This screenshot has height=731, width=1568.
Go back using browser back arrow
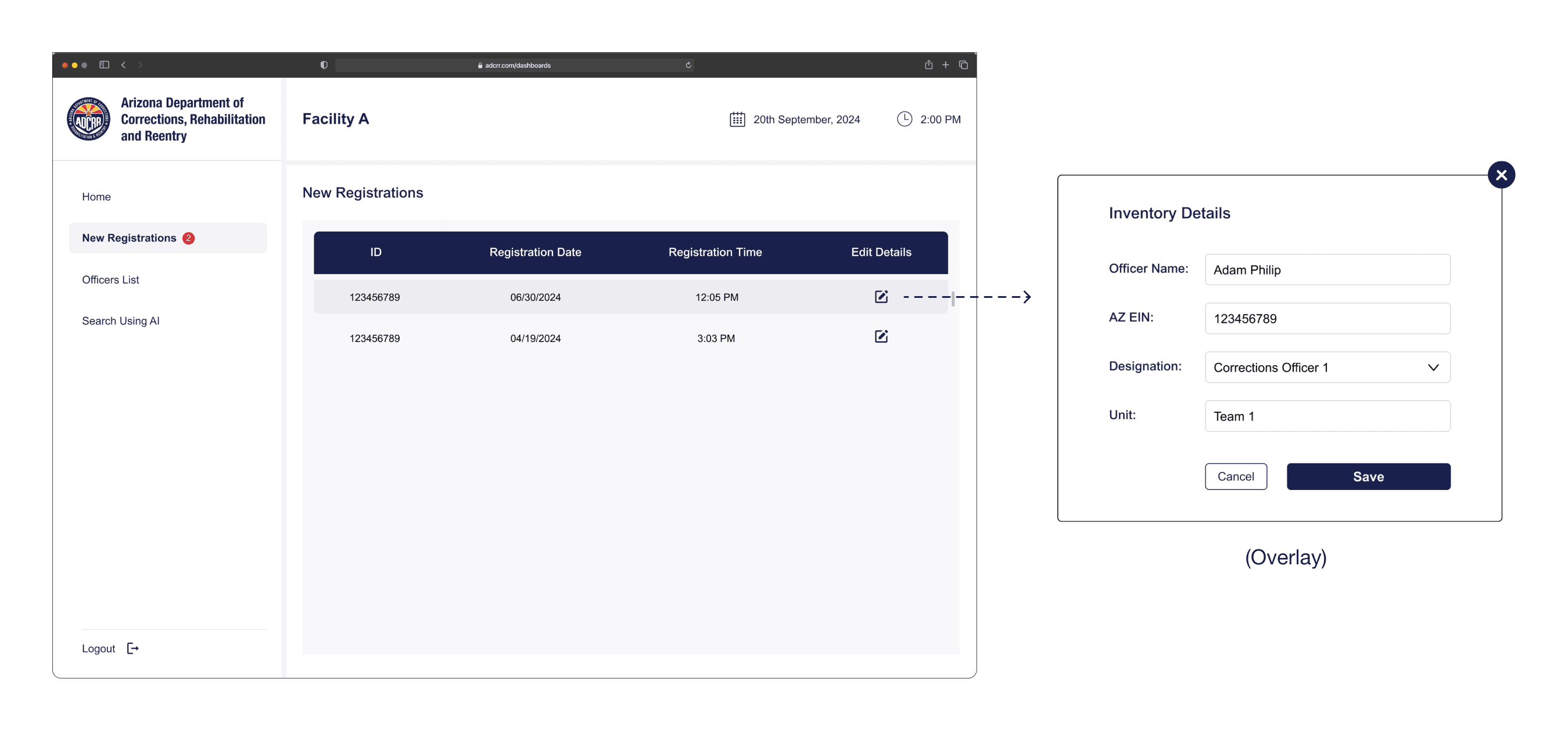[124, 65]
